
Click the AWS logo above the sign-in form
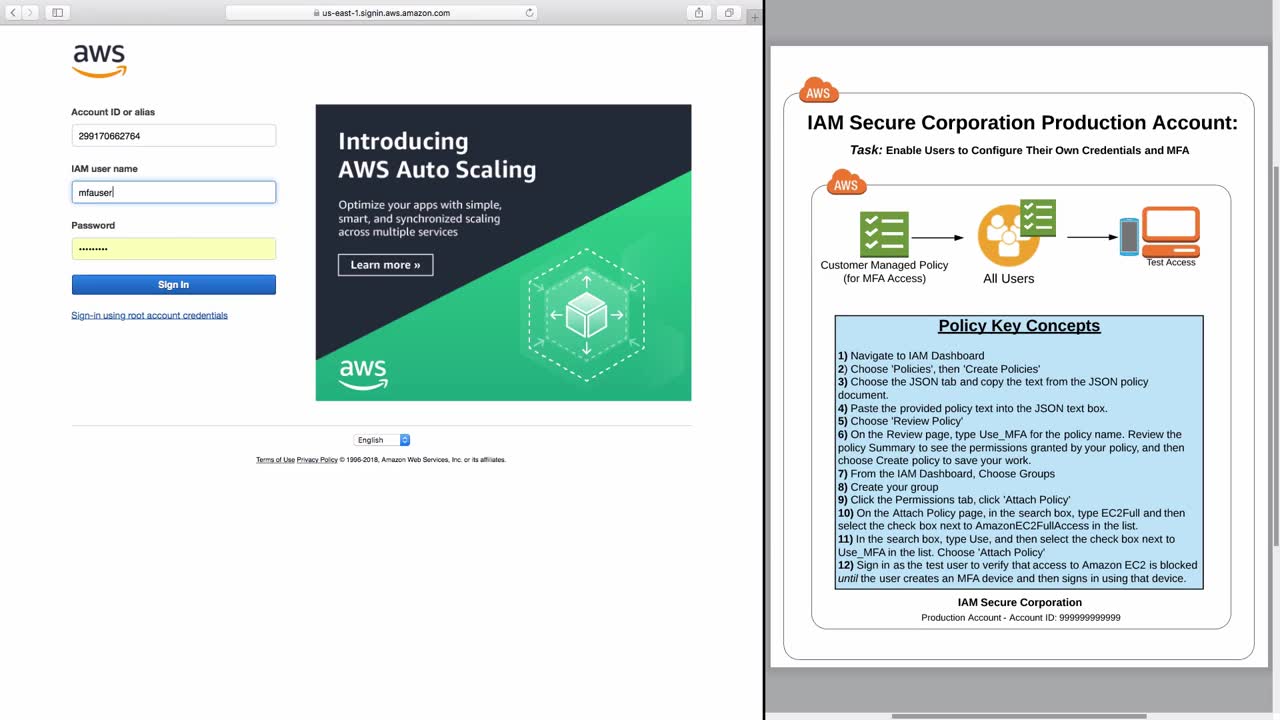99,61
